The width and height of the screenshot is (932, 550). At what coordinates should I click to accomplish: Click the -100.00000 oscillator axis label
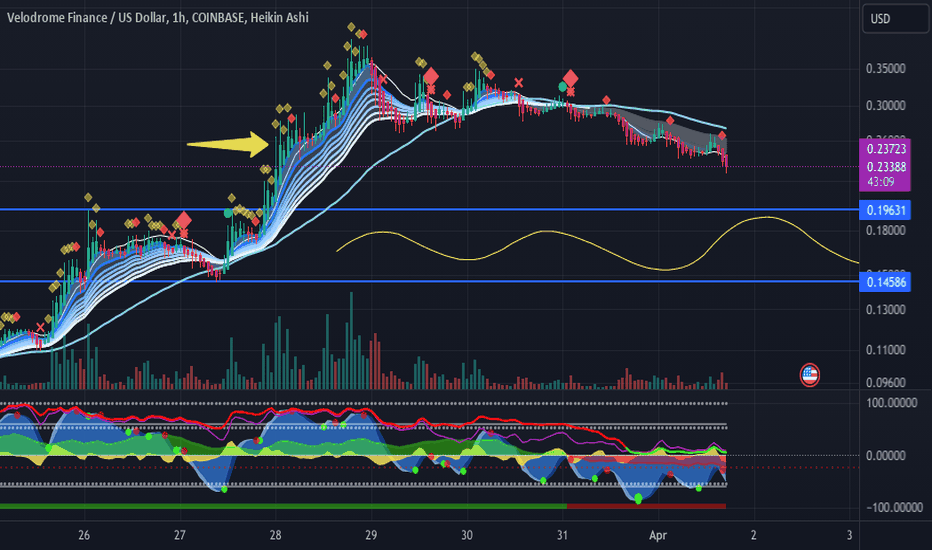(894, 507)
